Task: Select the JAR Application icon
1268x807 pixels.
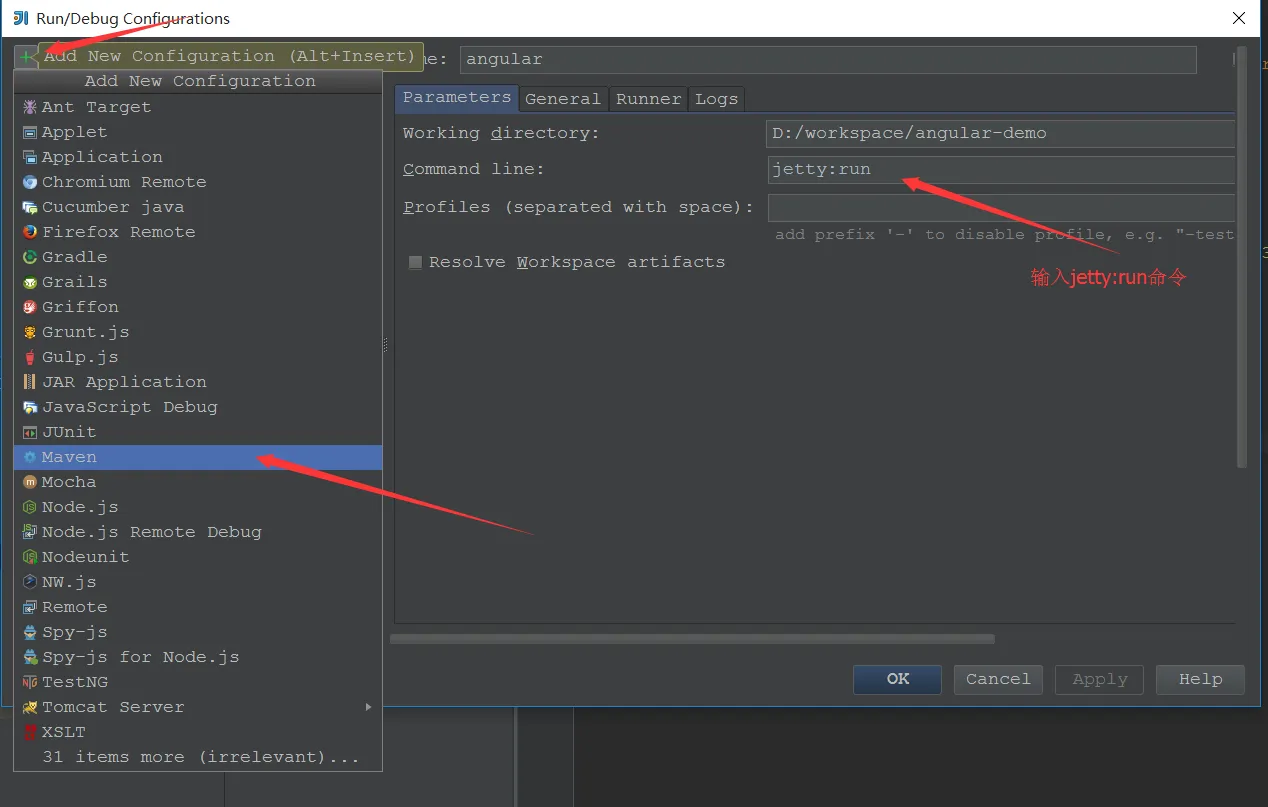Action: [x=31, y=382]
